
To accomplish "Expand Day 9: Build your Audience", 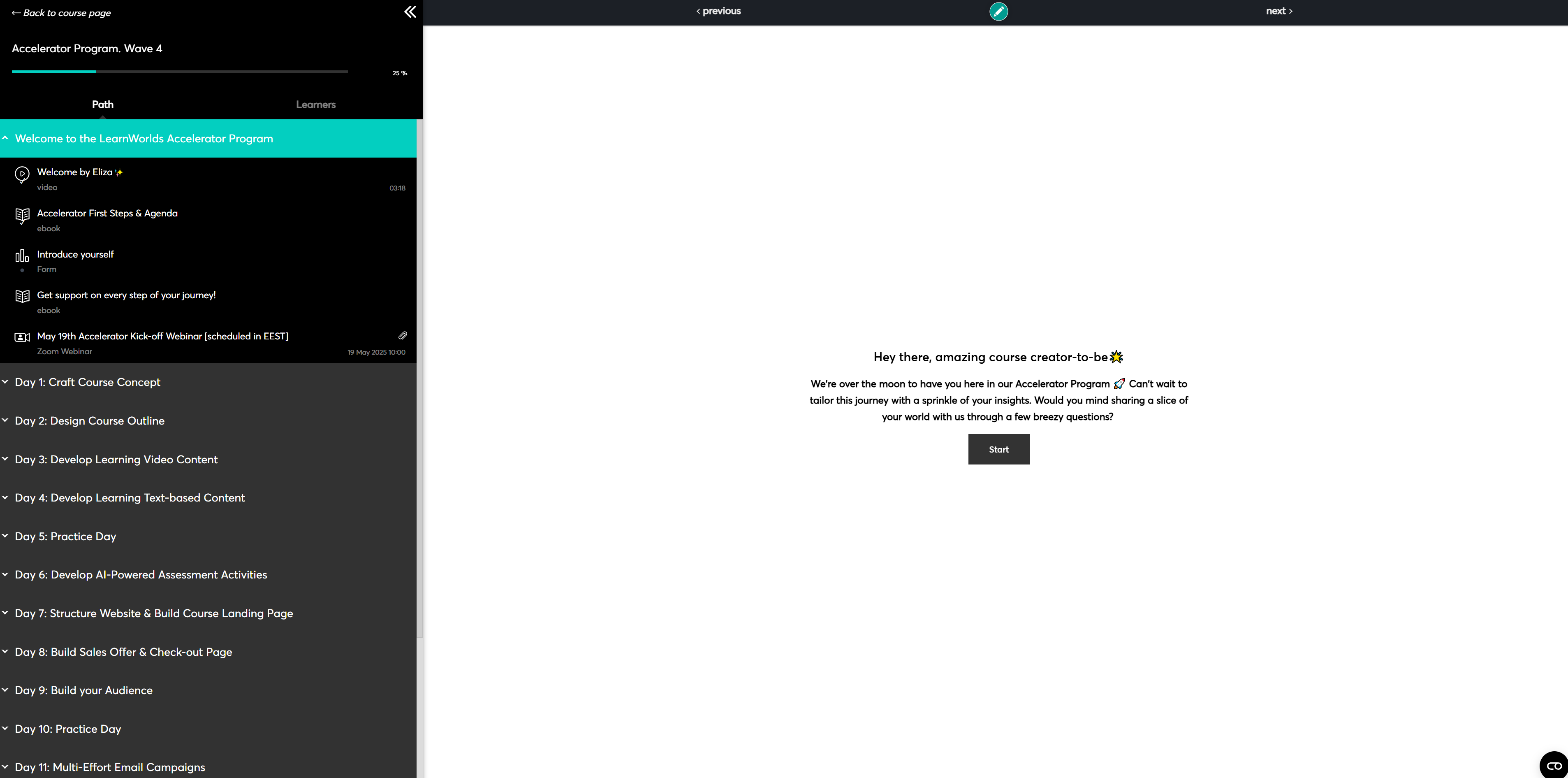I will coord(83,690).
